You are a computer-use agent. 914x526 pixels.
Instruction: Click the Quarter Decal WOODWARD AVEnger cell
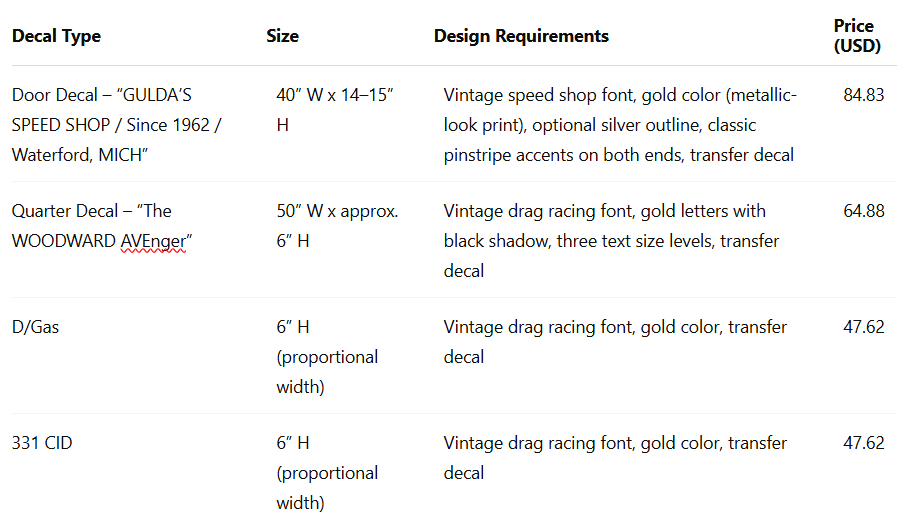point(99,226)
